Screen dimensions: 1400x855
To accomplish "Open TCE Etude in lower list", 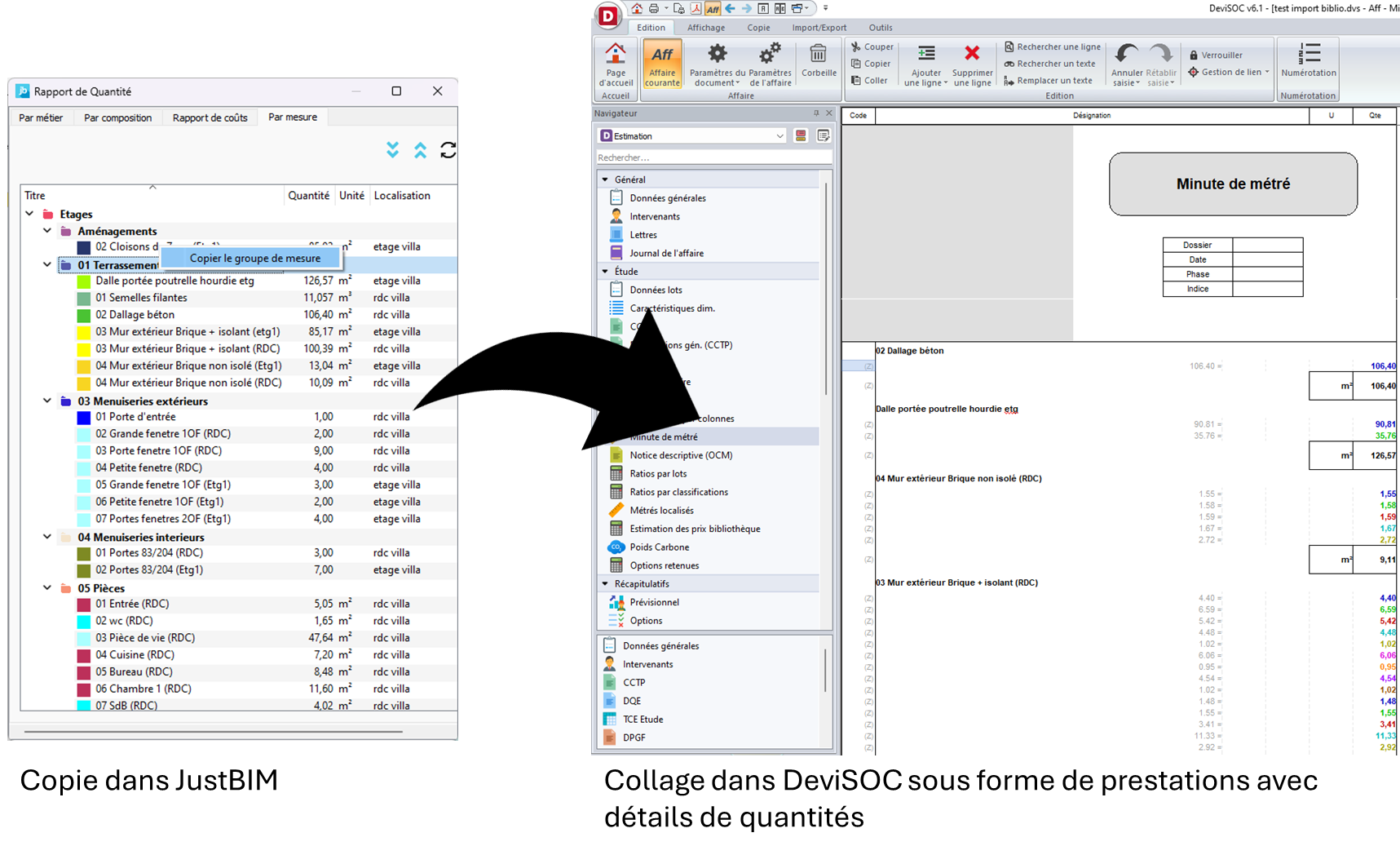I will pos(643,720).
